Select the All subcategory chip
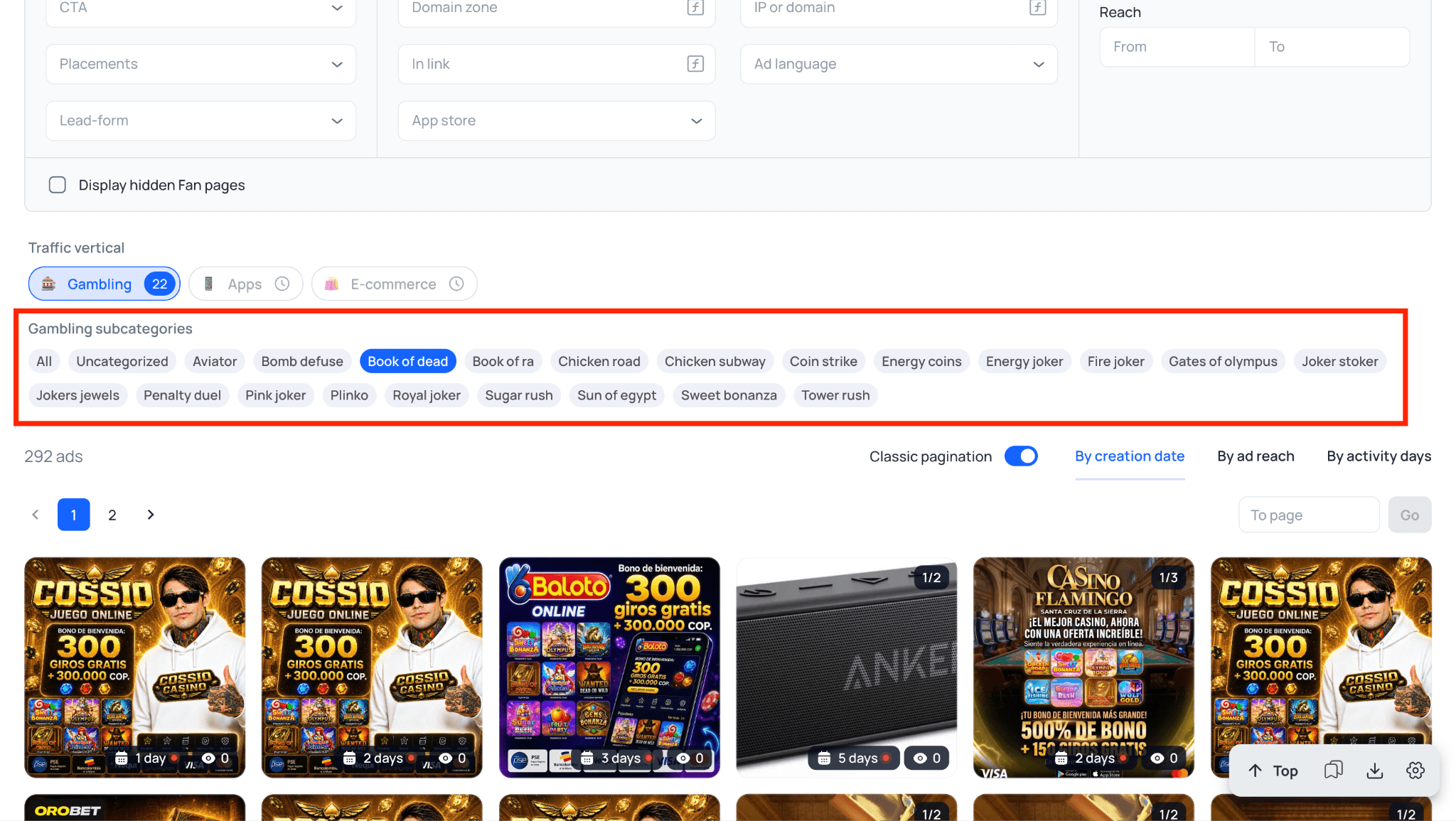1456x821 pixels. coord(44,361)
